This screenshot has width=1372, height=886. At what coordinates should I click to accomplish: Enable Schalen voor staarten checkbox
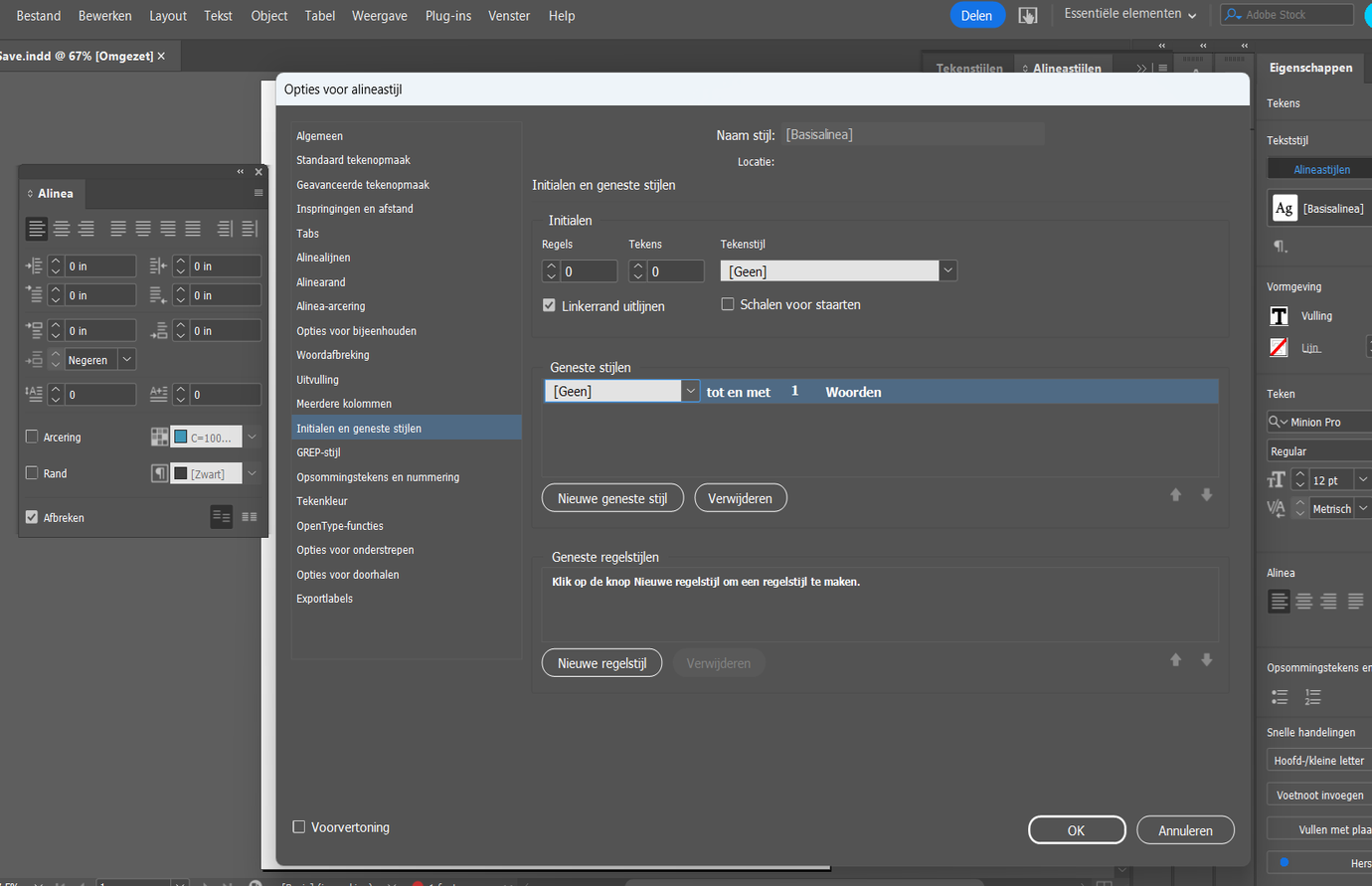(x=728, y=304)
